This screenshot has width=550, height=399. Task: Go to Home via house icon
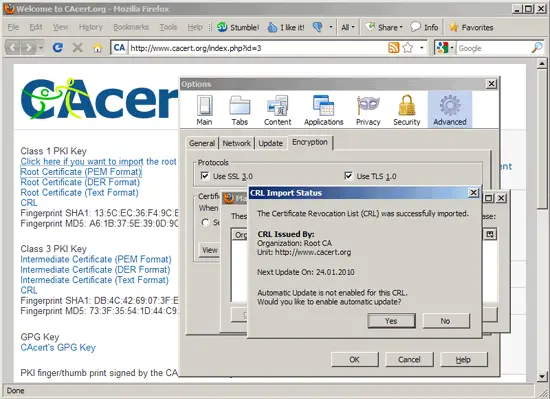tap(98, 48)
